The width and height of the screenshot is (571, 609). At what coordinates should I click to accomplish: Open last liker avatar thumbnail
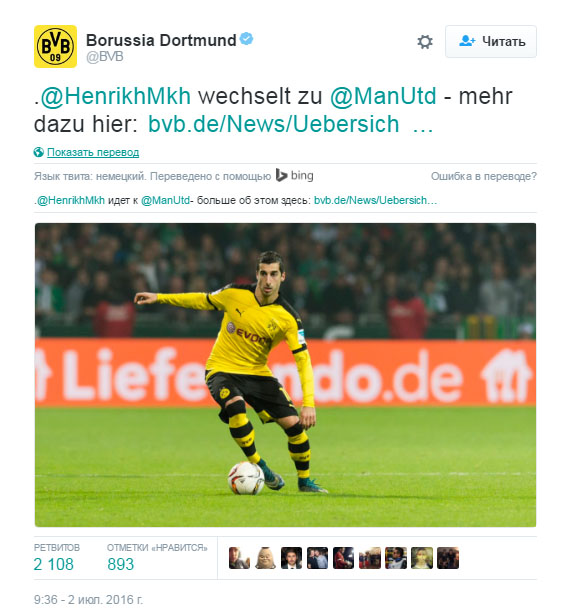point(448,558)
